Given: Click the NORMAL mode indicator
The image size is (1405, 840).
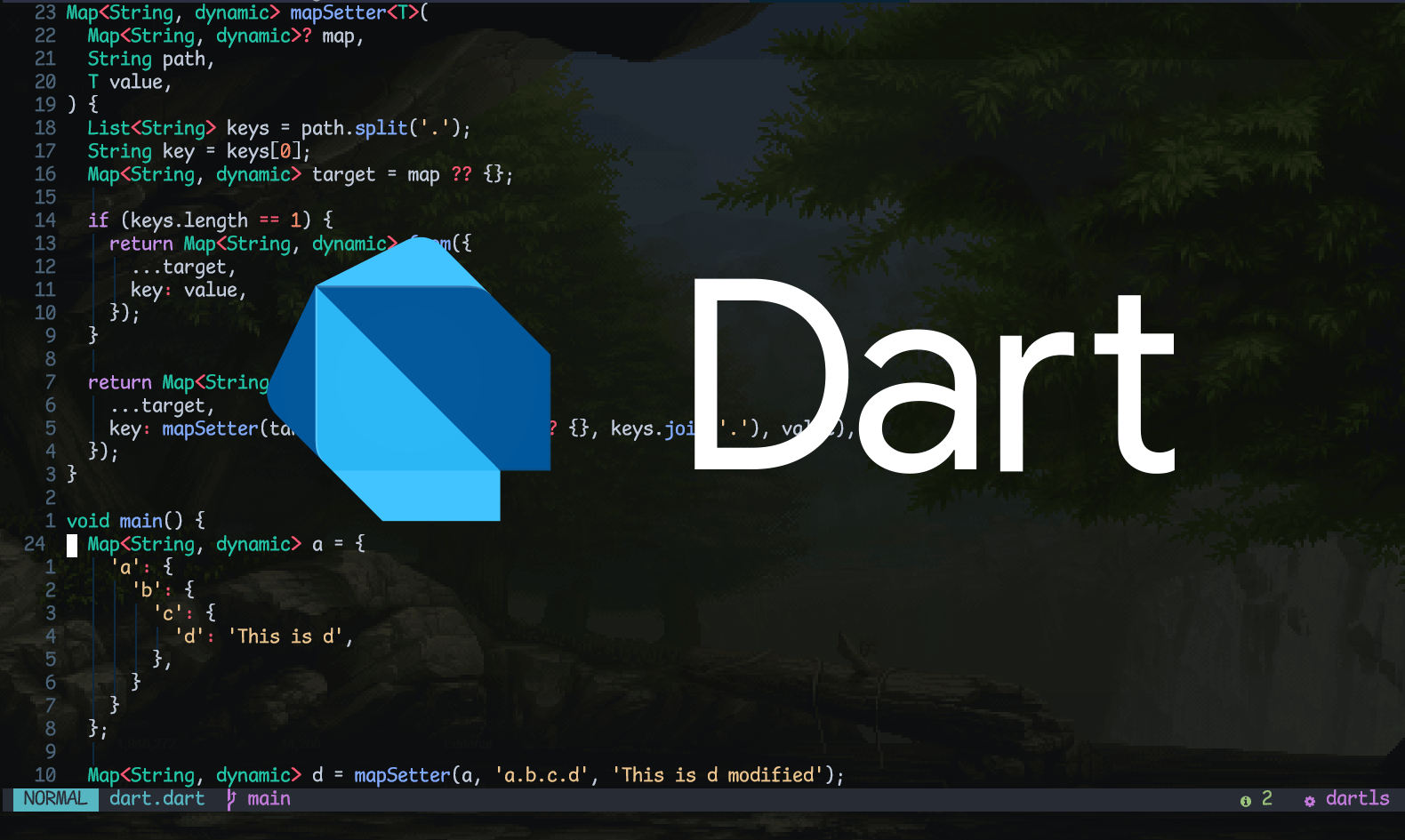Looking at the screenshot, I should (x=56, y=799).
